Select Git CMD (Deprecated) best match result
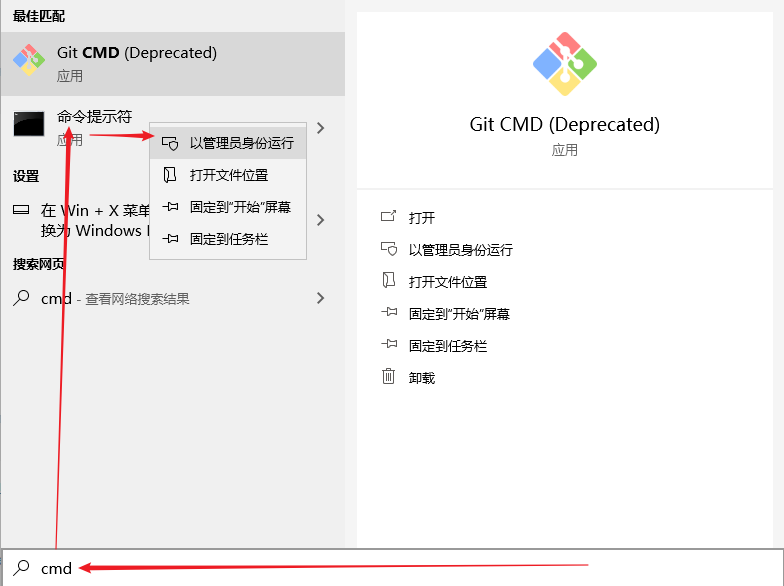 [x=173, y=64]
